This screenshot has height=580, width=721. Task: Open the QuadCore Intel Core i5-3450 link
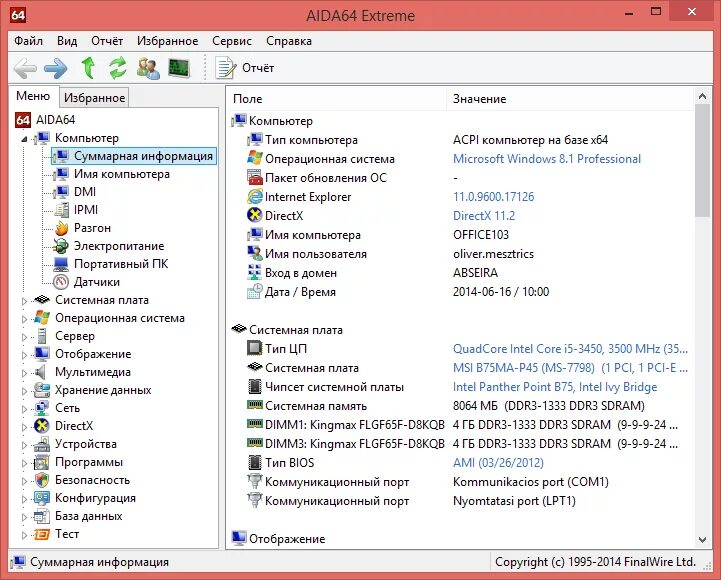point(570,349)
